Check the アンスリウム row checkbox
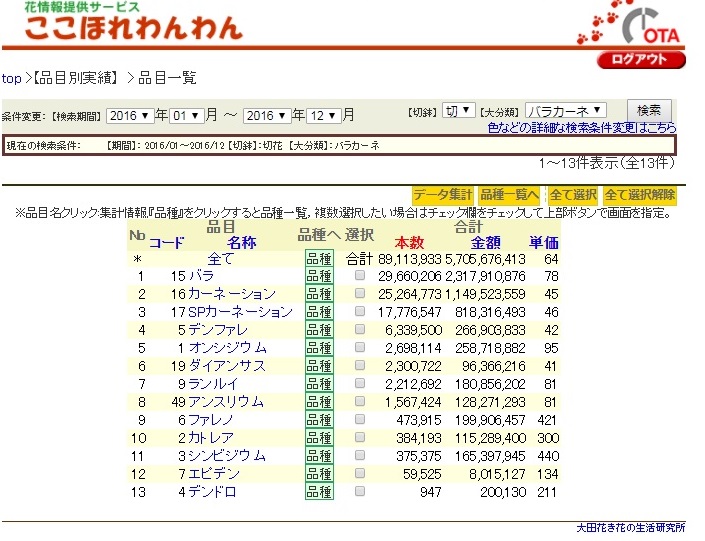Screen dimensions: 705x541 tap(360, 401)
